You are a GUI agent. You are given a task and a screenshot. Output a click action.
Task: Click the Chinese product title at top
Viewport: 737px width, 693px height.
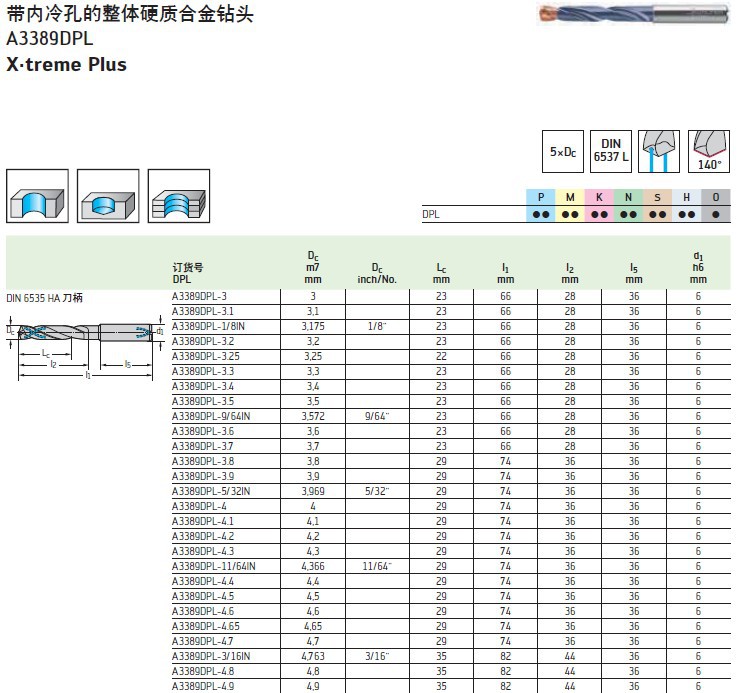click(x=130, y=14)
